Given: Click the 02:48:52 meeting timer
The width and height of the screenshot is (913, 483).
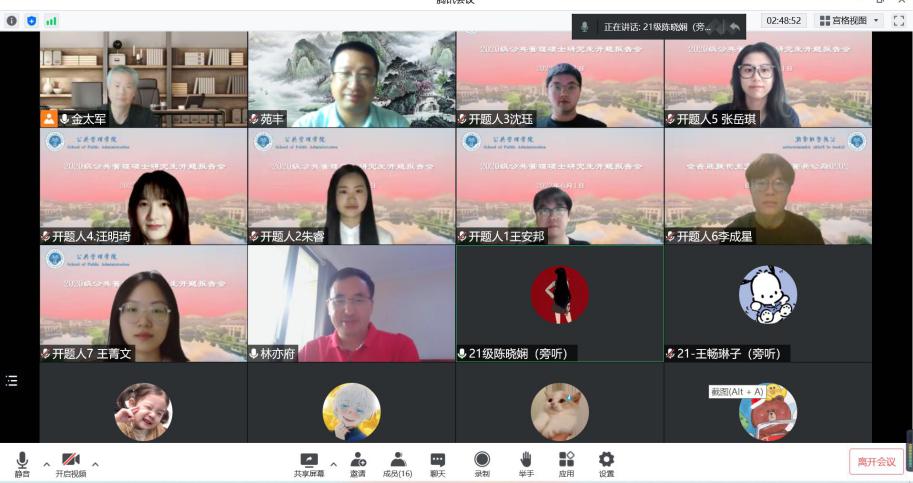Looking at the screenshot, I should [784, 20].
